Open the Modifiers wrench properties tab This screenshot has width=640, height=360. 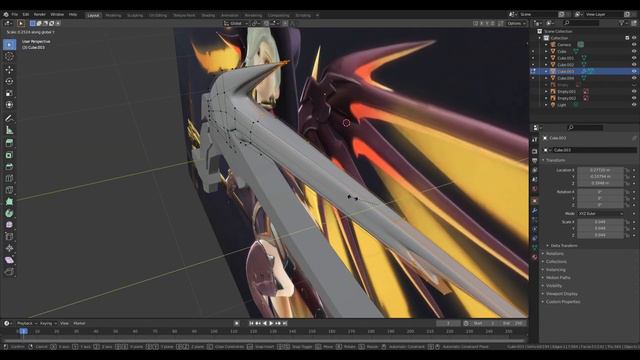click(x=535, y=211)
